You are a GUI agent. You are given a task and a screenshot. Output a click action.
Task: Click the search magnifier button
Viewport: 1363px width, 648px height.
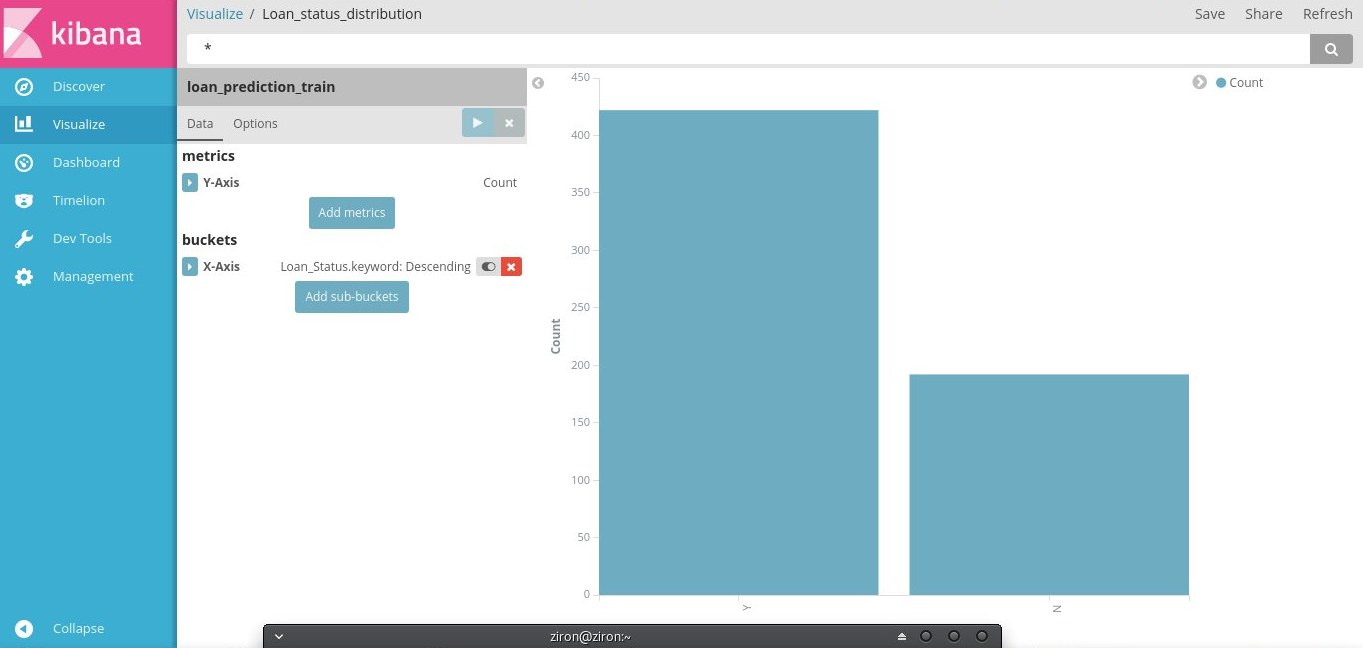pyautogui.click(x=1331, y=48)
